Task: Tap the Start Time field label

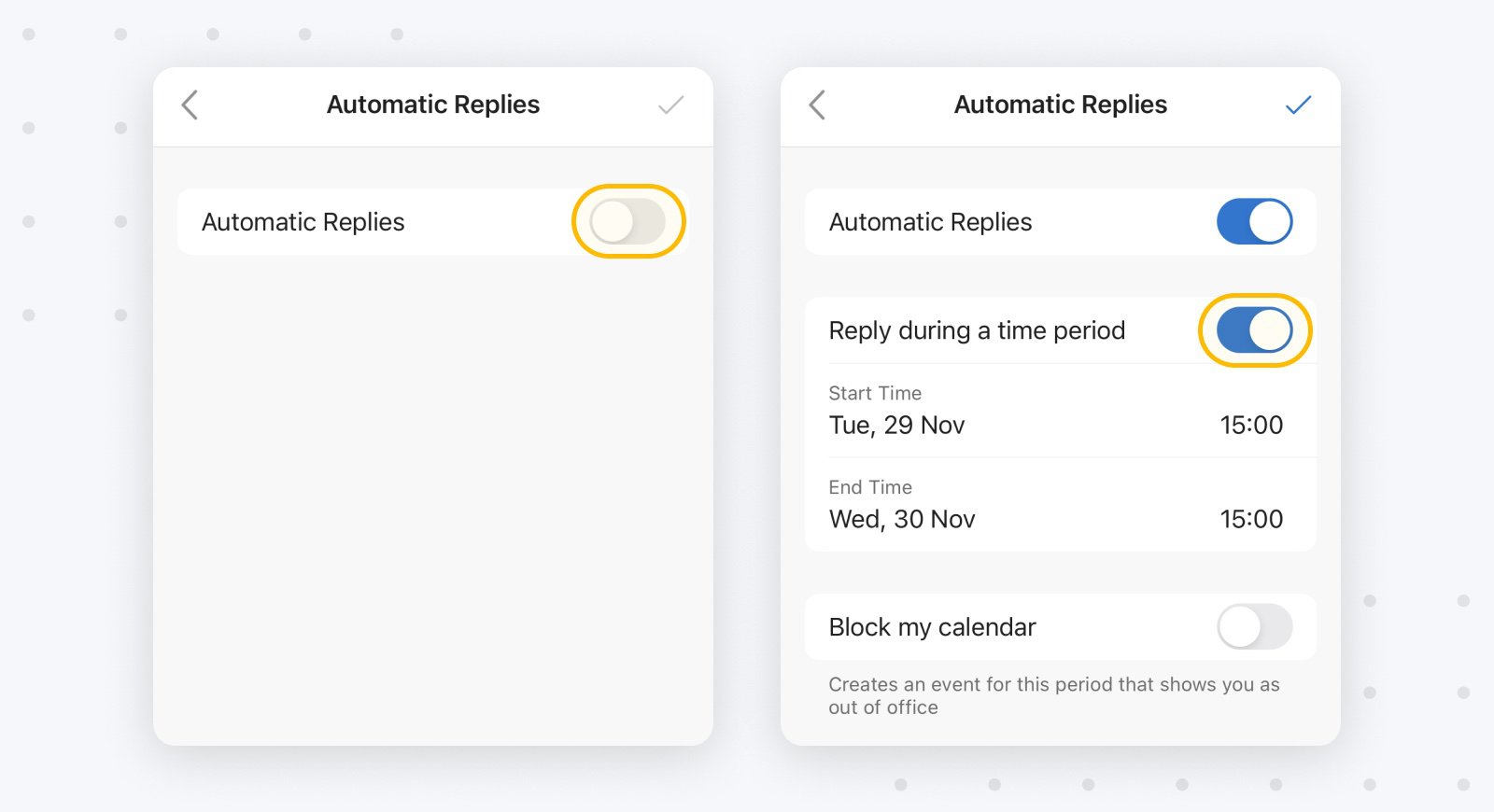Action: [x=875, y=393]
